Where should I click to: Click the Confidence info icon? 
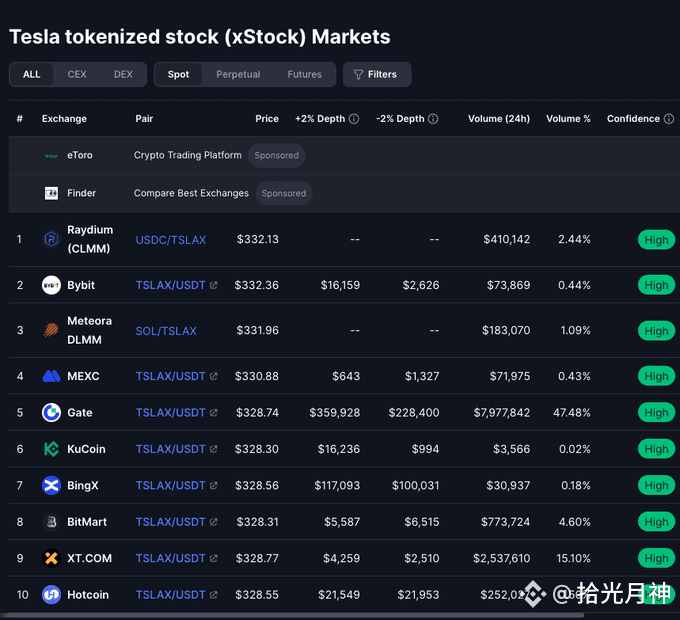point(669,119)
